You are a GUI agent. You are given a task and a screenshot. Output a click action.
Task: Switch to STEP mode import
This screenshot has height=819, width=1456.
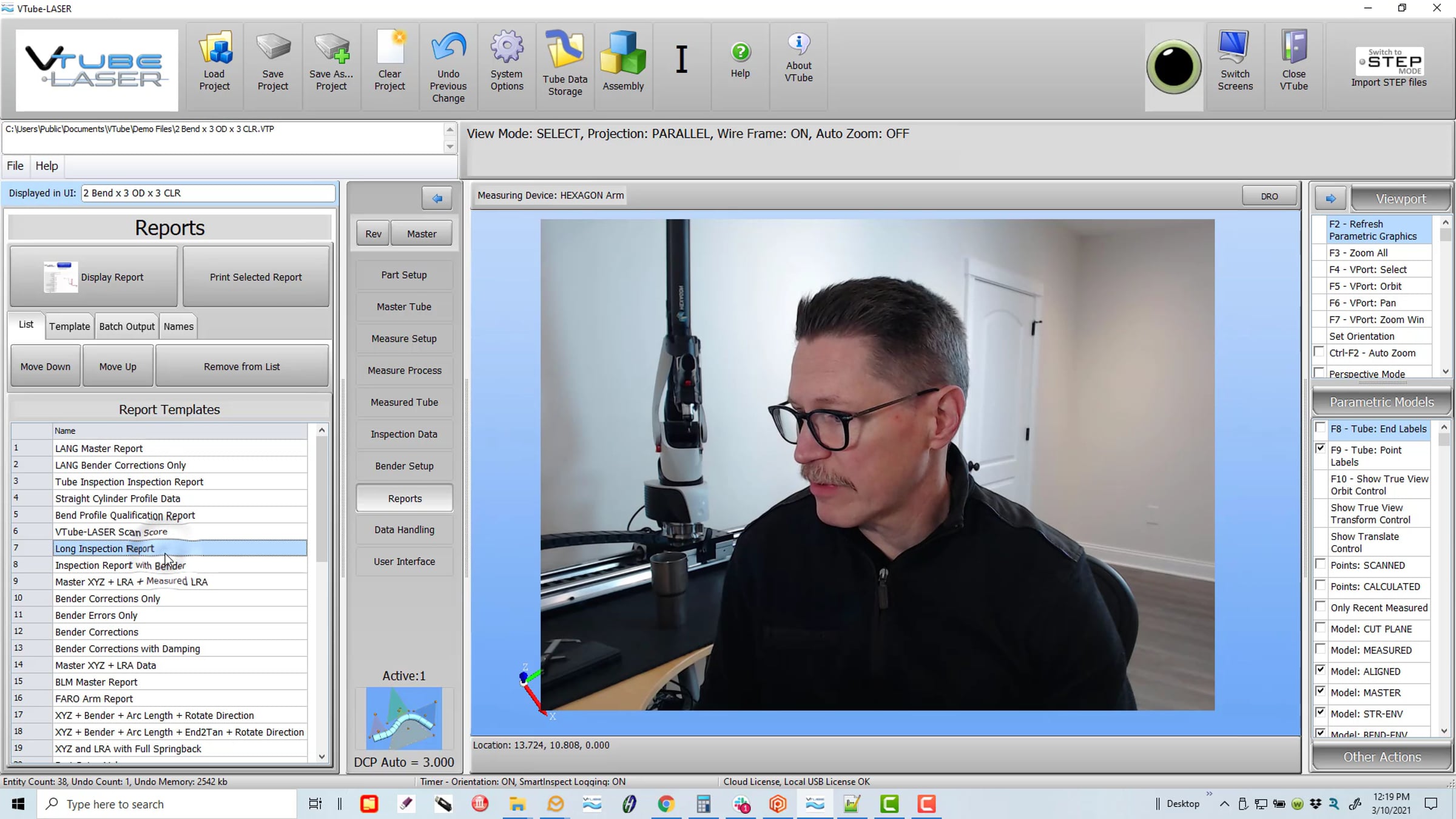coord(1389,67)
